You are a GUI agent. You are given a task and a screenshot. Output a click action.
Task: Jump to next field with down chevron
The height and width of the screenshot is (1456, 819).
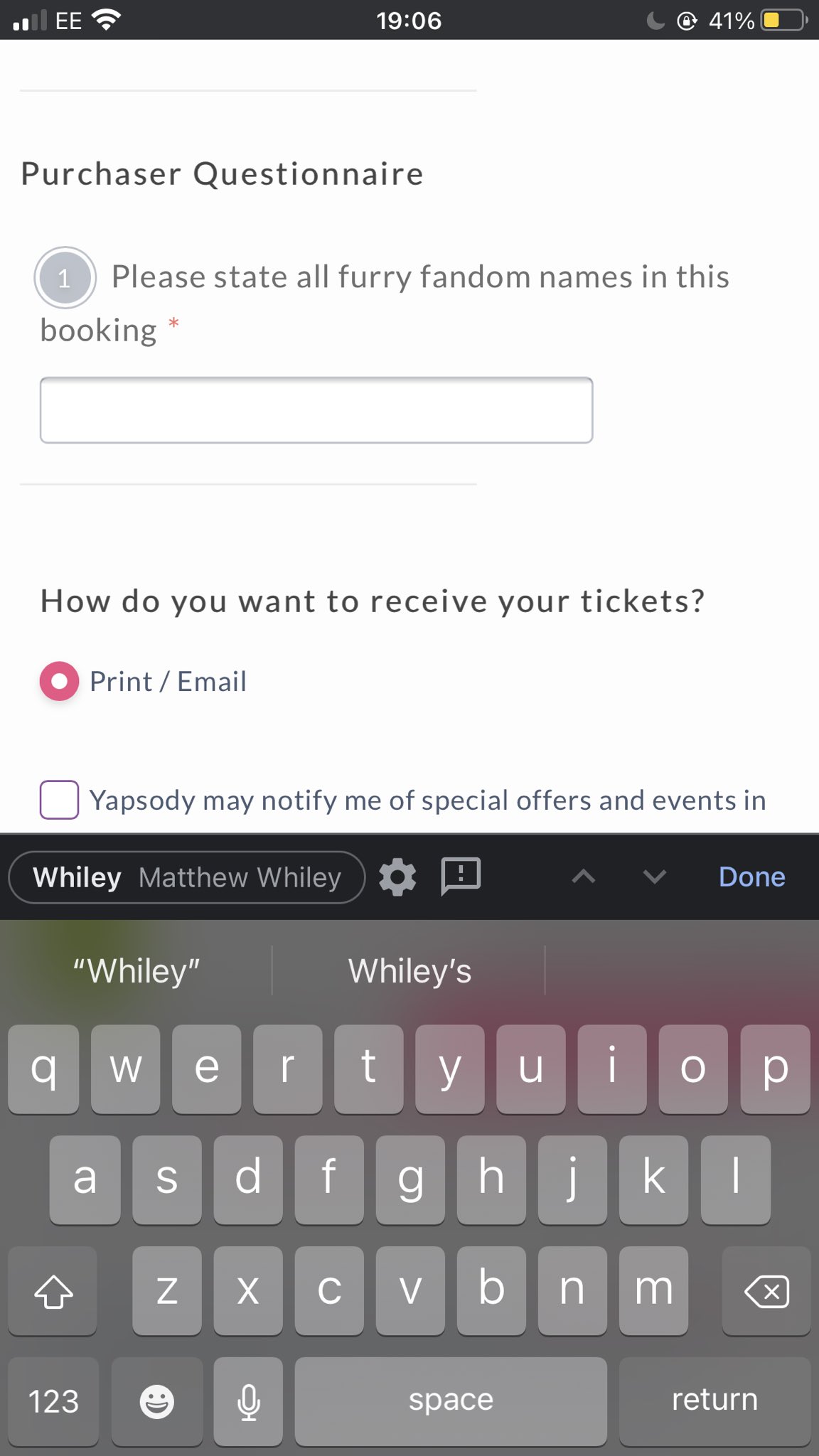[654, 877]
